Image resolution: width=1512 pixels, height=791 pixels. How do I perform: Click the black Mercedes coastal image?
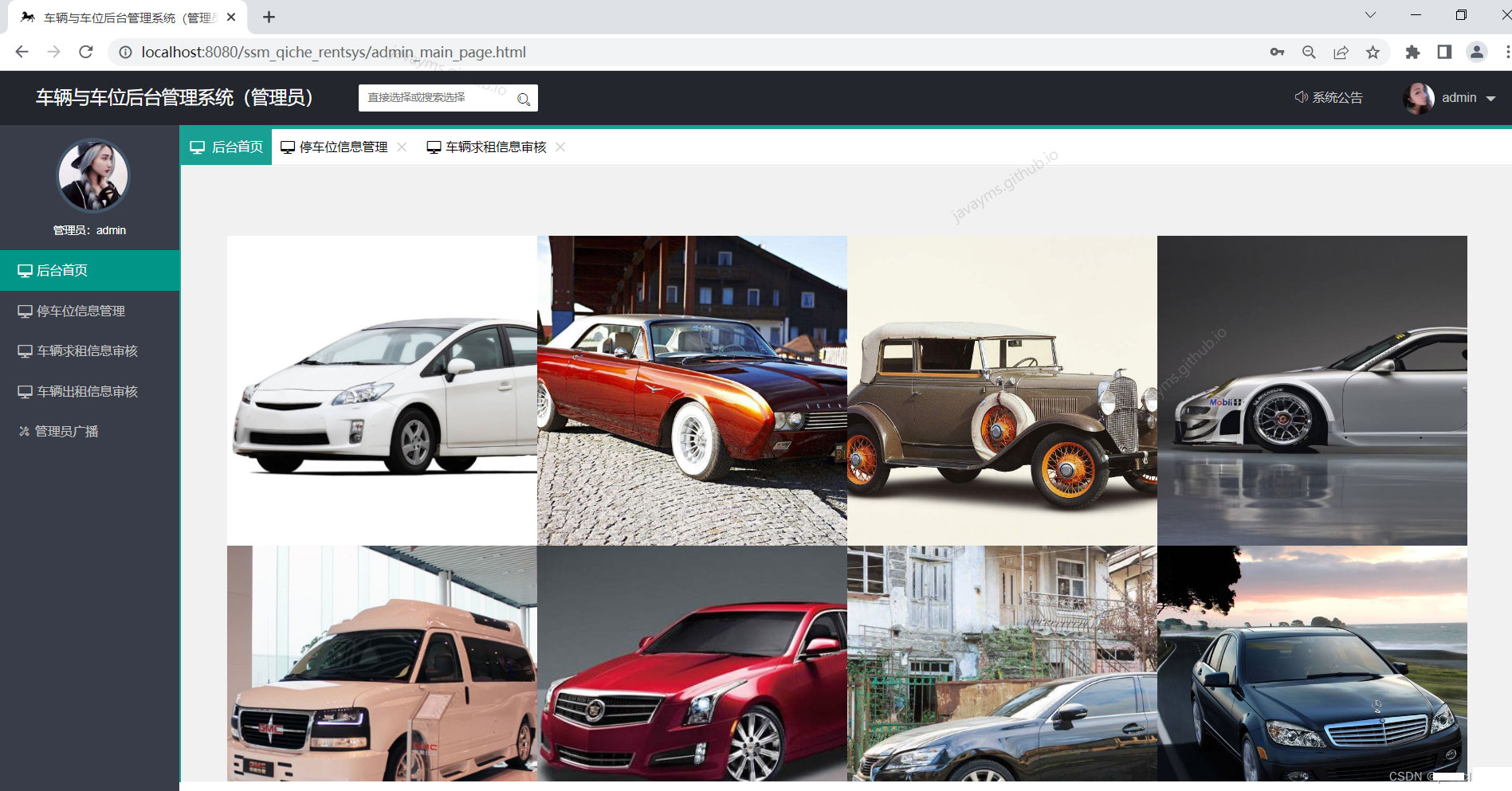coord(1312,664)
